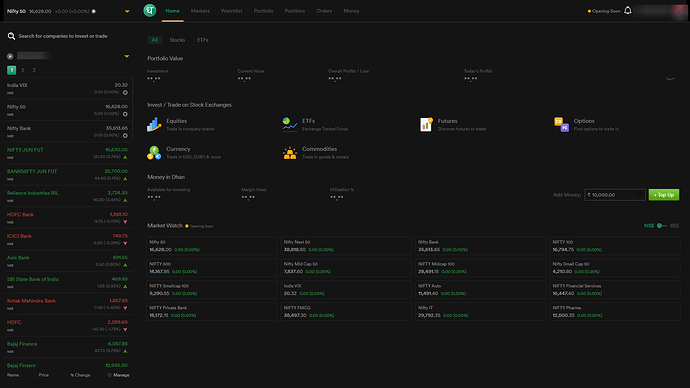This screenshot has width=690, height=388.
Task: Open the Markets tab
Action: point(200,11)
